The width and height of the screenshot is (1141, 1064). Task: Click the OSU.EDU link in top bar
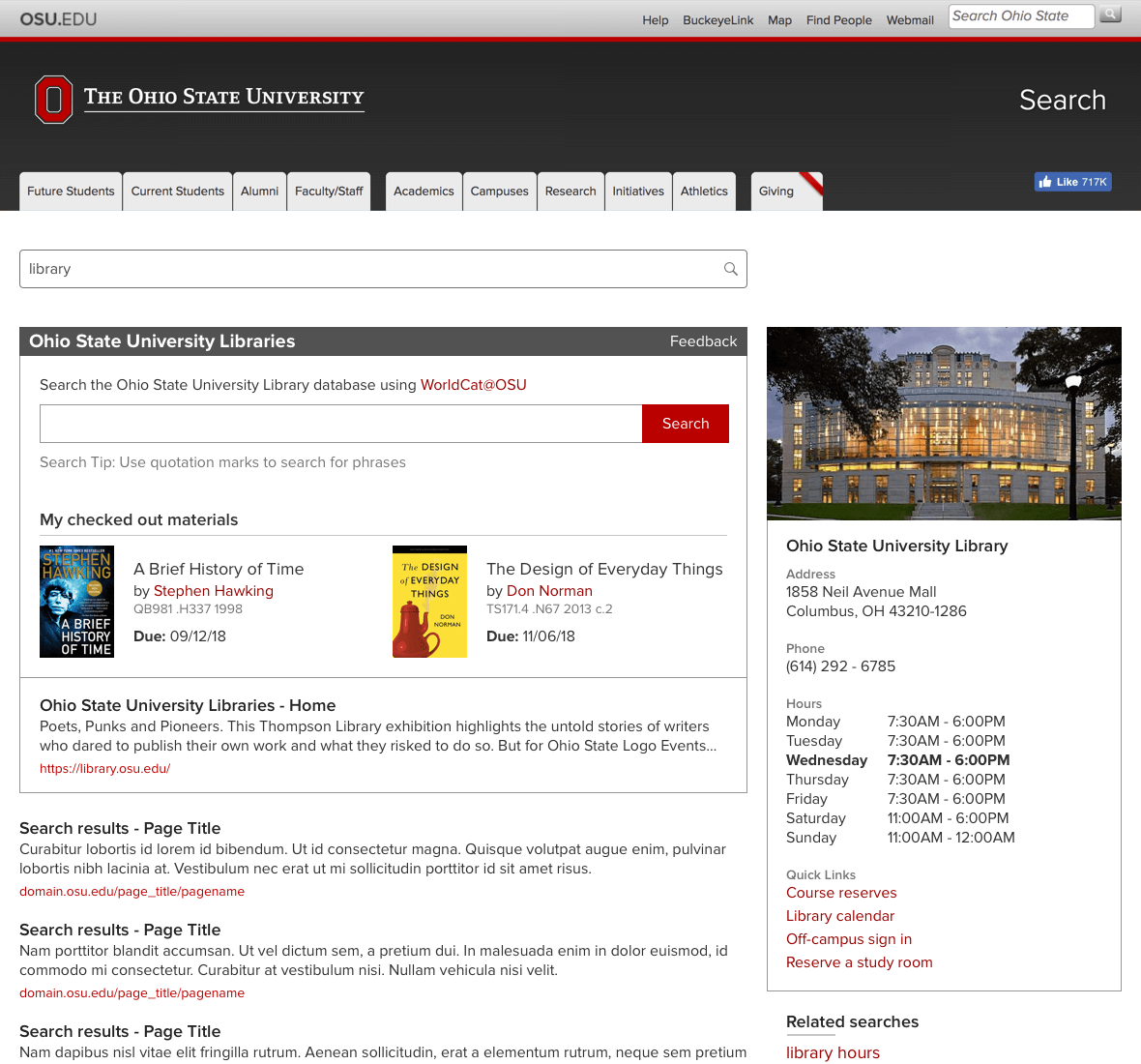(58, 19)
